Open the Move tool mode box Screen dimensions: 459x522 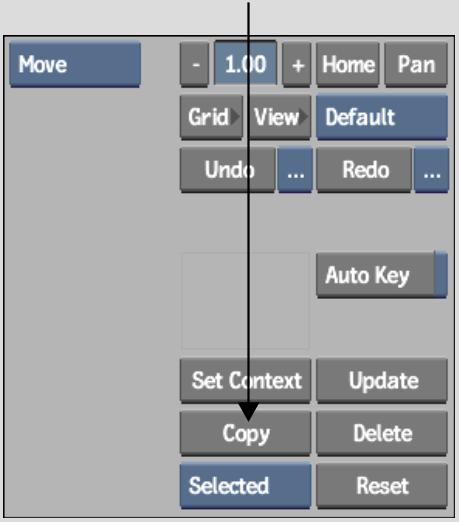tap(75, 64)
